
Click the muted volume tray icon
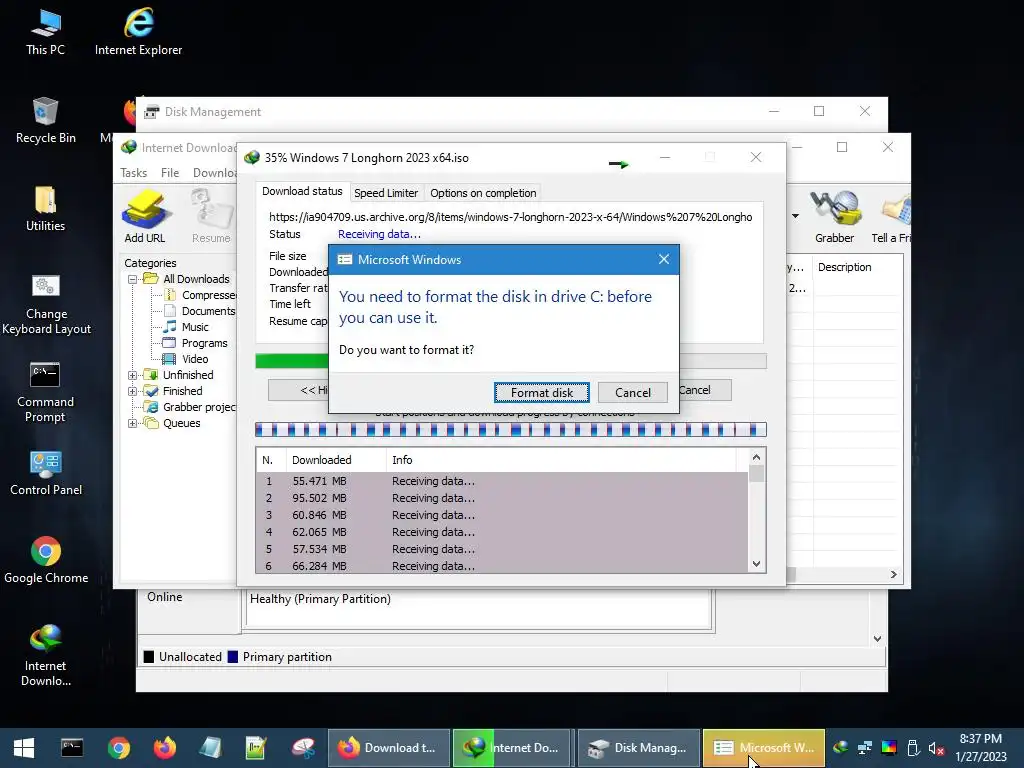[x=936, y=748]
